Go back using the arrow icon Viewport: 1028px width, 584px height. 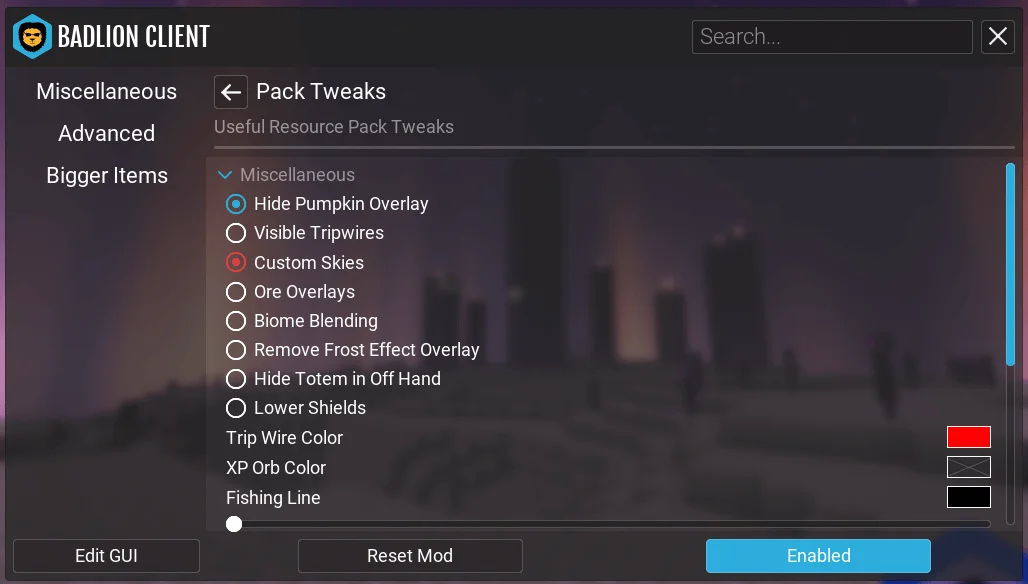click(231, 92)
